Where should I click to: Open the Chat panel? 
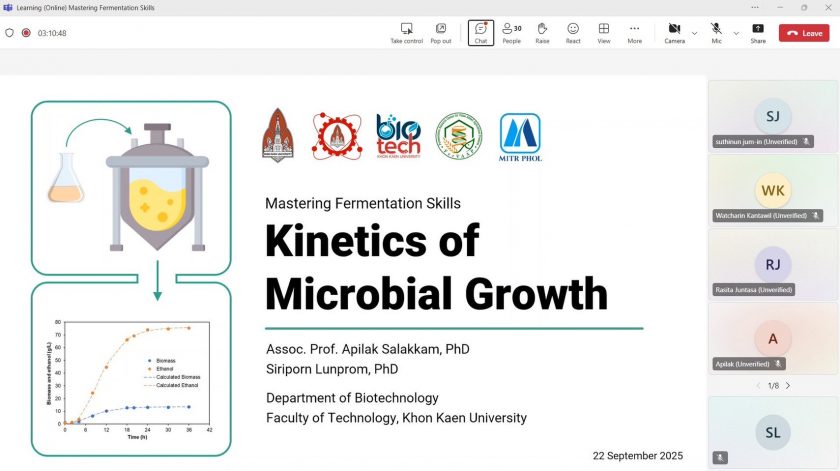(x=481, y=33)
